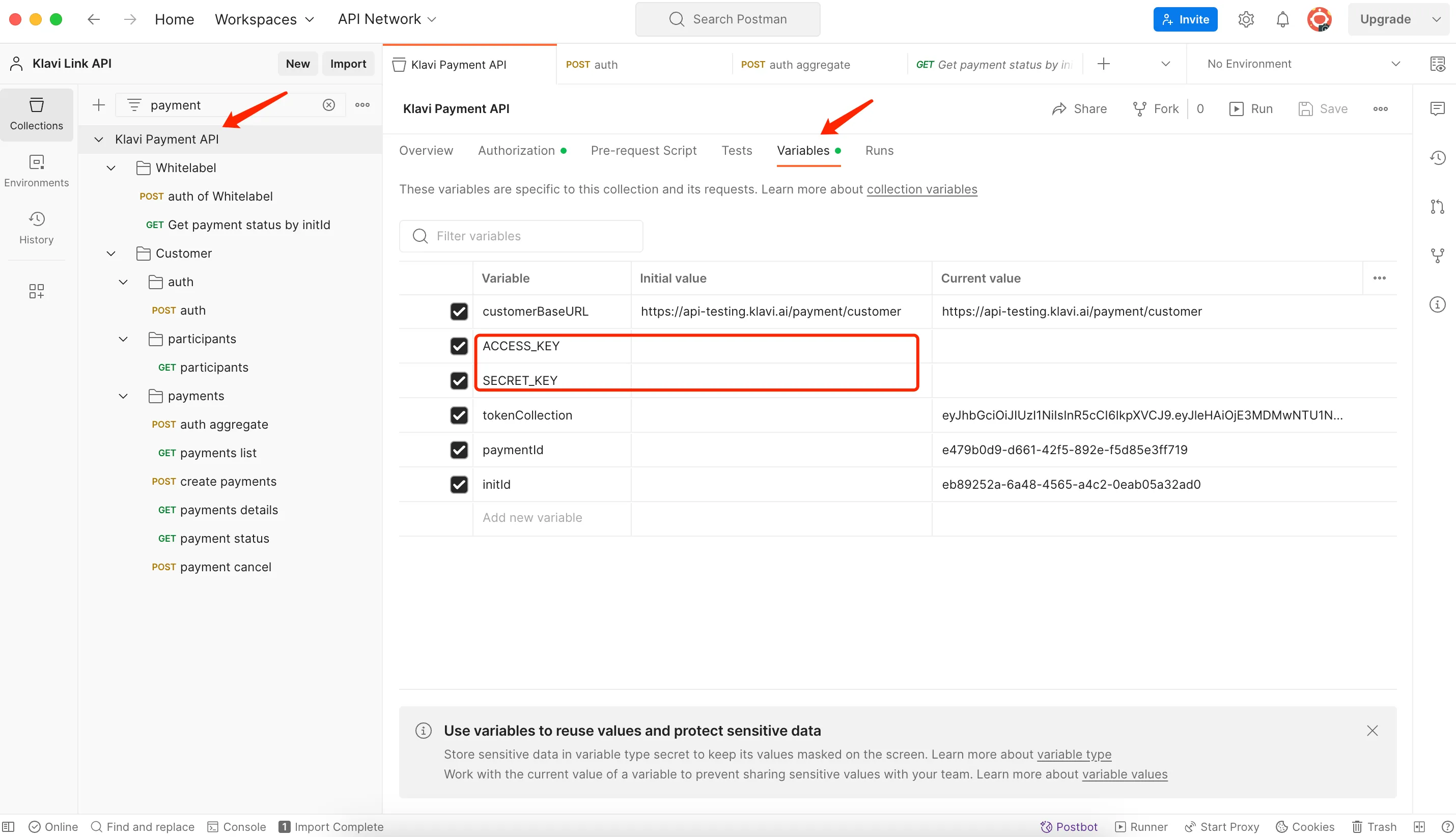Open the collection info icon in right sidebar

(x=1437, y=304)
